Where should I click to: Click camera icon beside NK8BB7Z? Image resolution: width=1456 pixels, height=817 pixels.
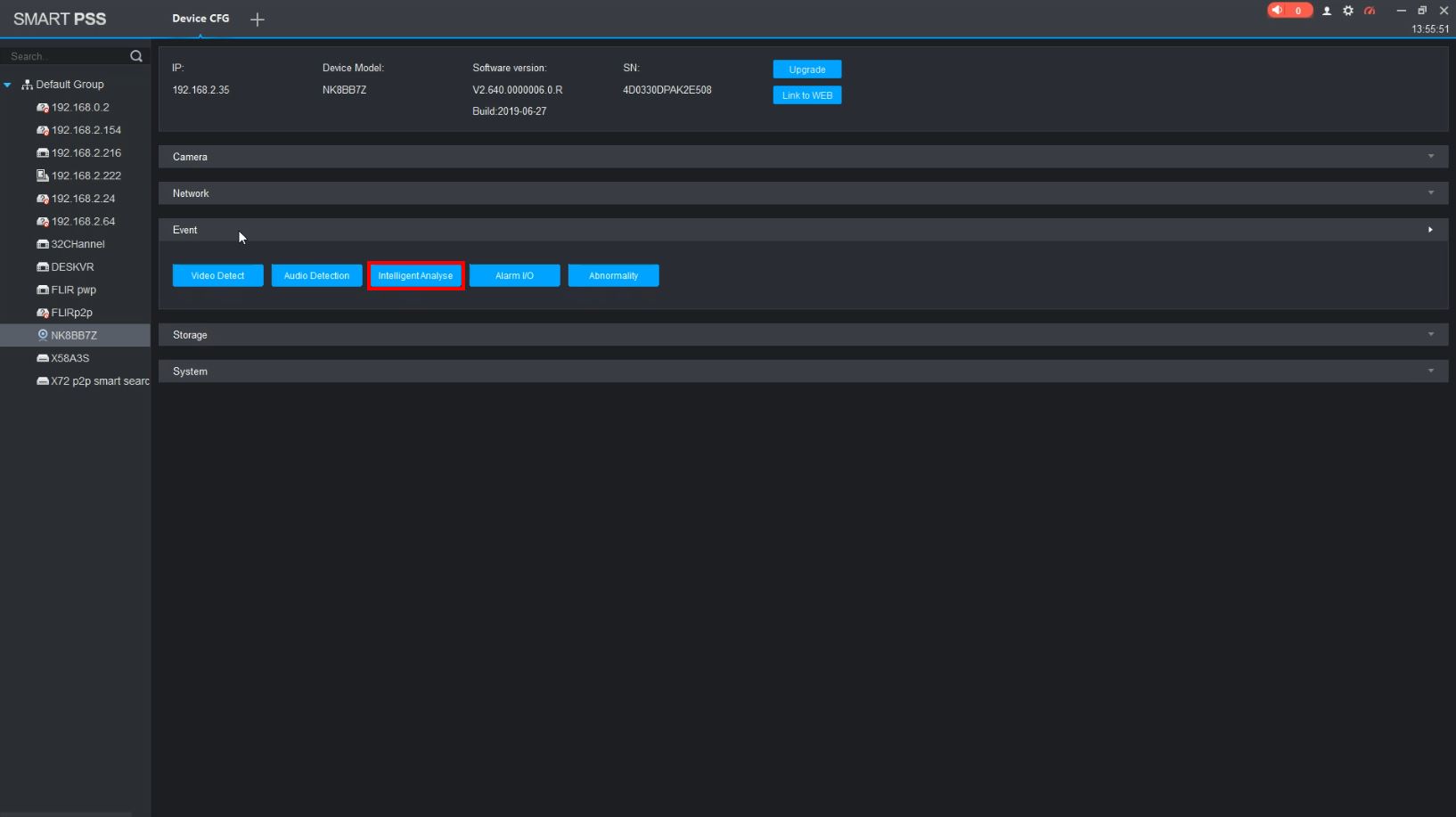pos(42,335)
